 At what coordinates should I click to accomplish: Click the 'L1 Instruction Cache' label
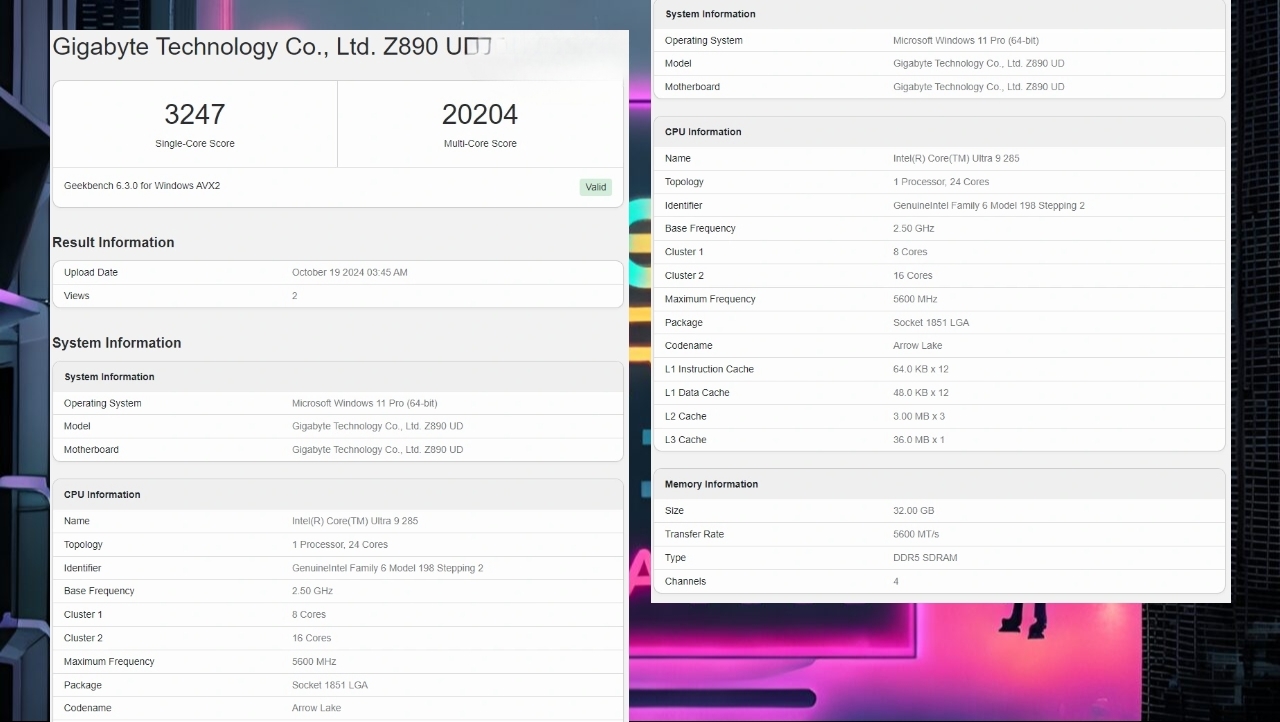tap(709, 369)
